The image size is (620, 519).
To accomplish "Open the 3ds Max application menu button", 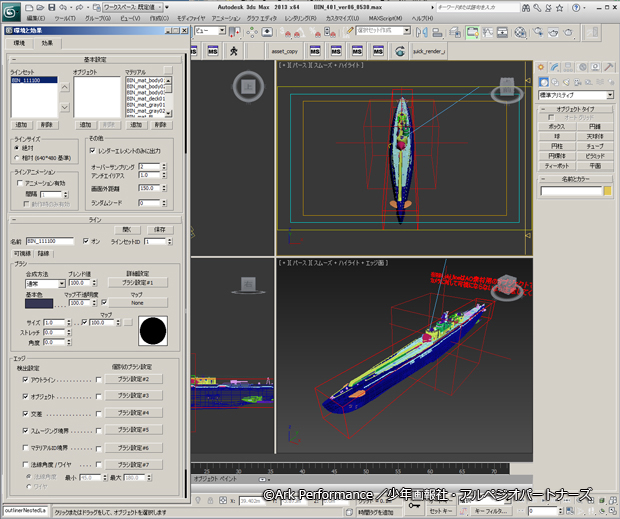I will click(x=11, y=11).
